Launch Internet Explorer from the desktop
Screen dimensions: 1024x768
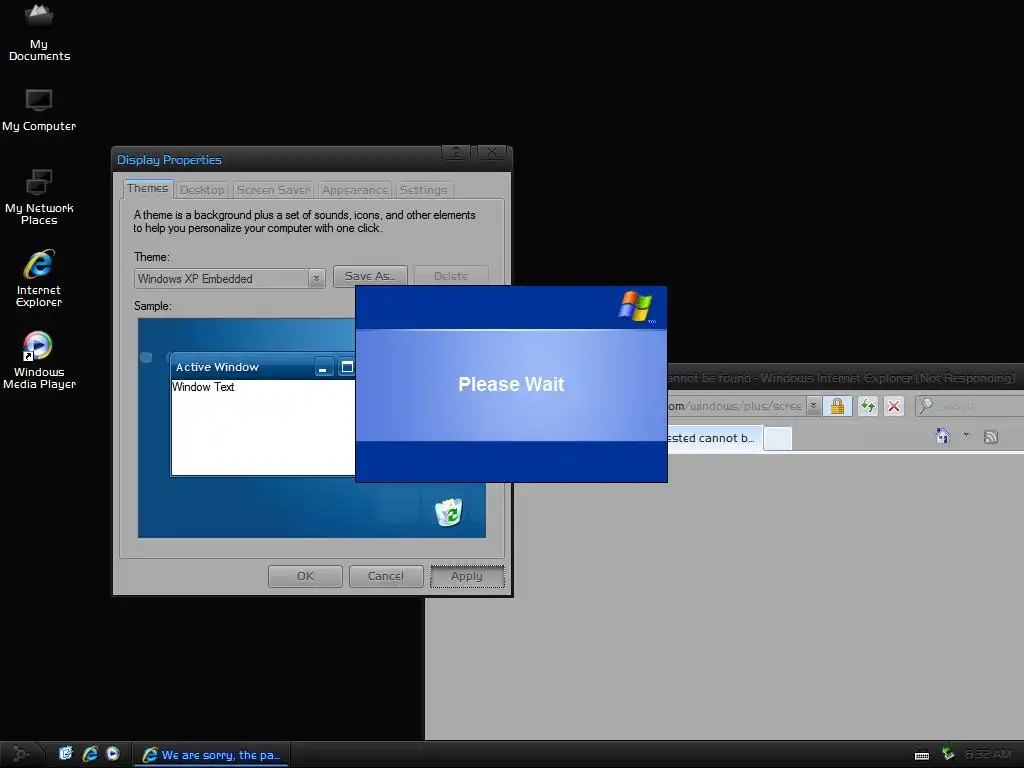[x=39, y=278]
